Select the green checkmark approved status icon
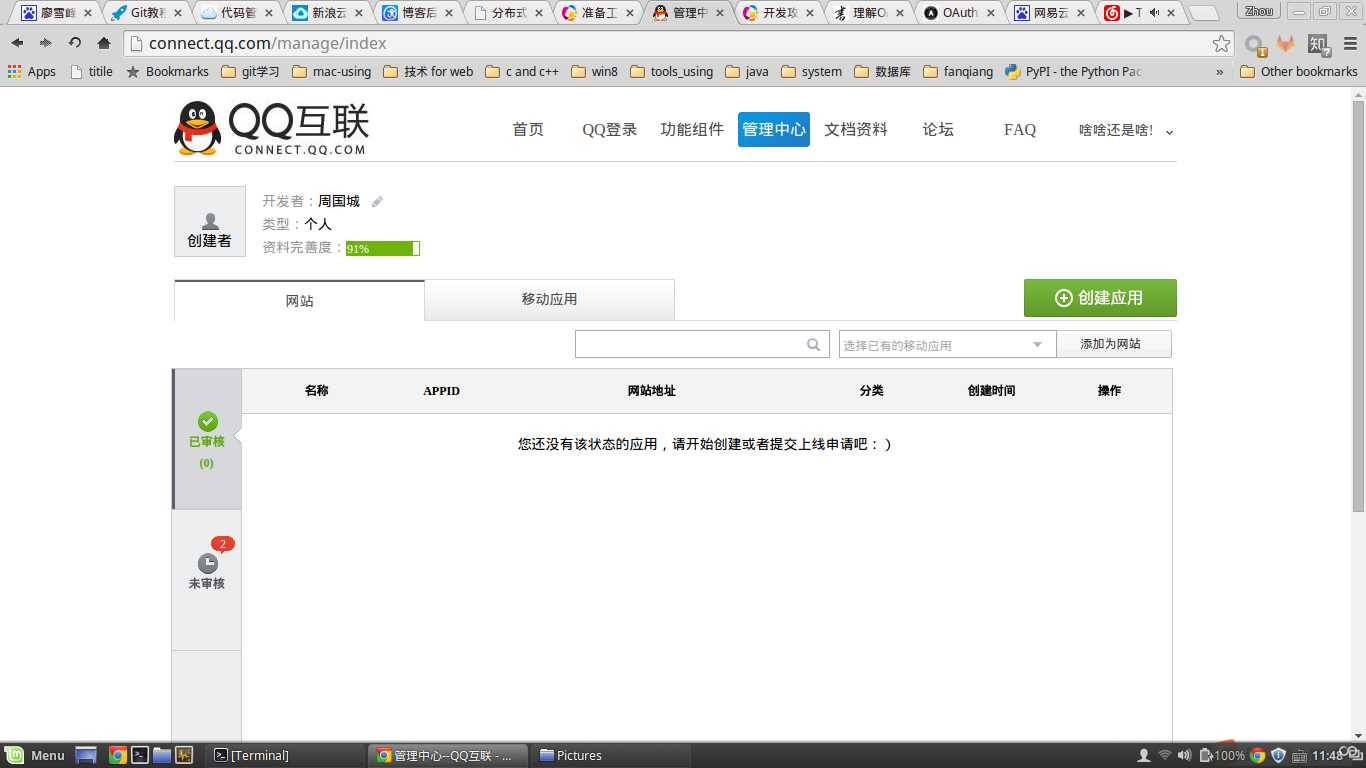Image resolution: width=1366 pixels, height=768 pixels. click(207, 422)
